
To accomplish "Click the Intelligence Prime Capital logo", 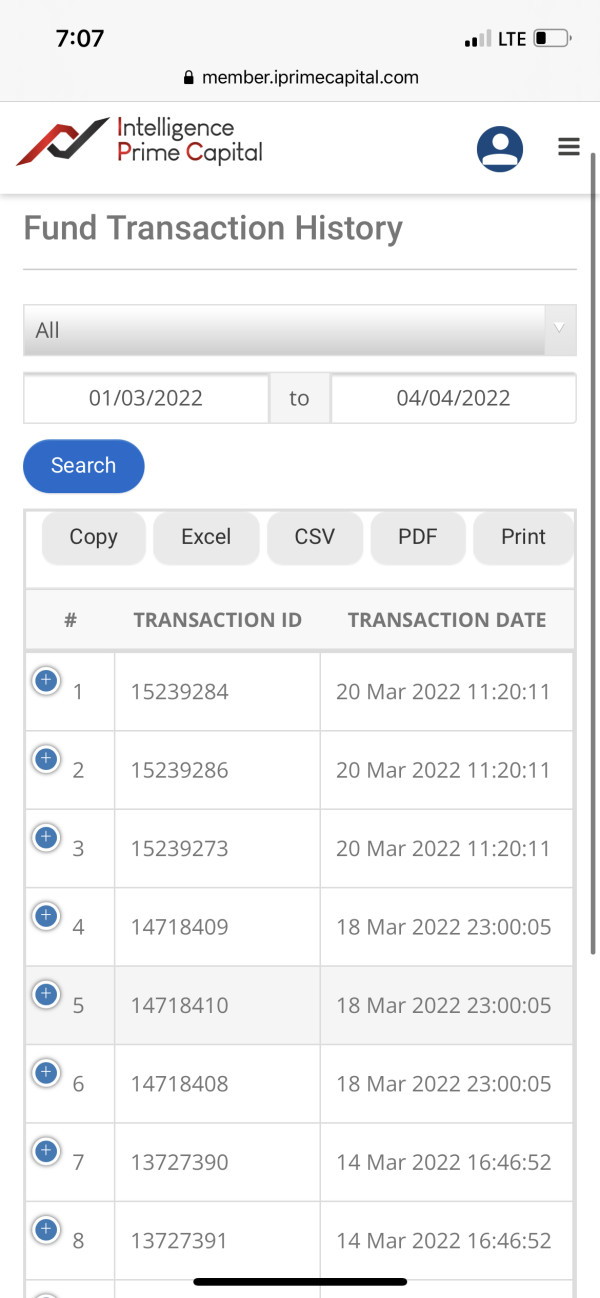I will tap(140, 141).
